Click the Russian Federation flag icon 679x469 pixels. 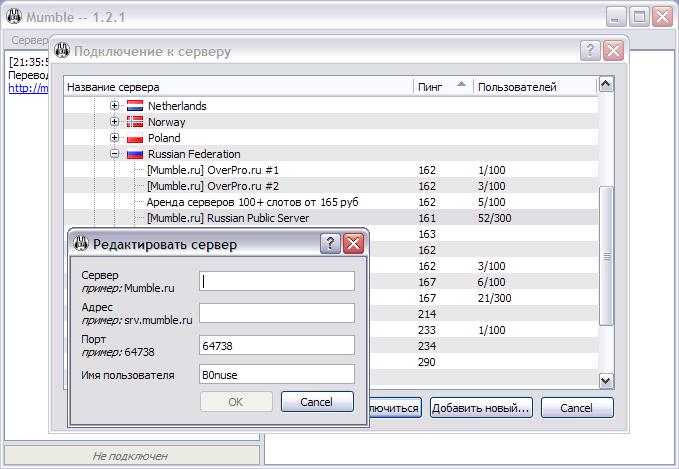coord(135,154)
